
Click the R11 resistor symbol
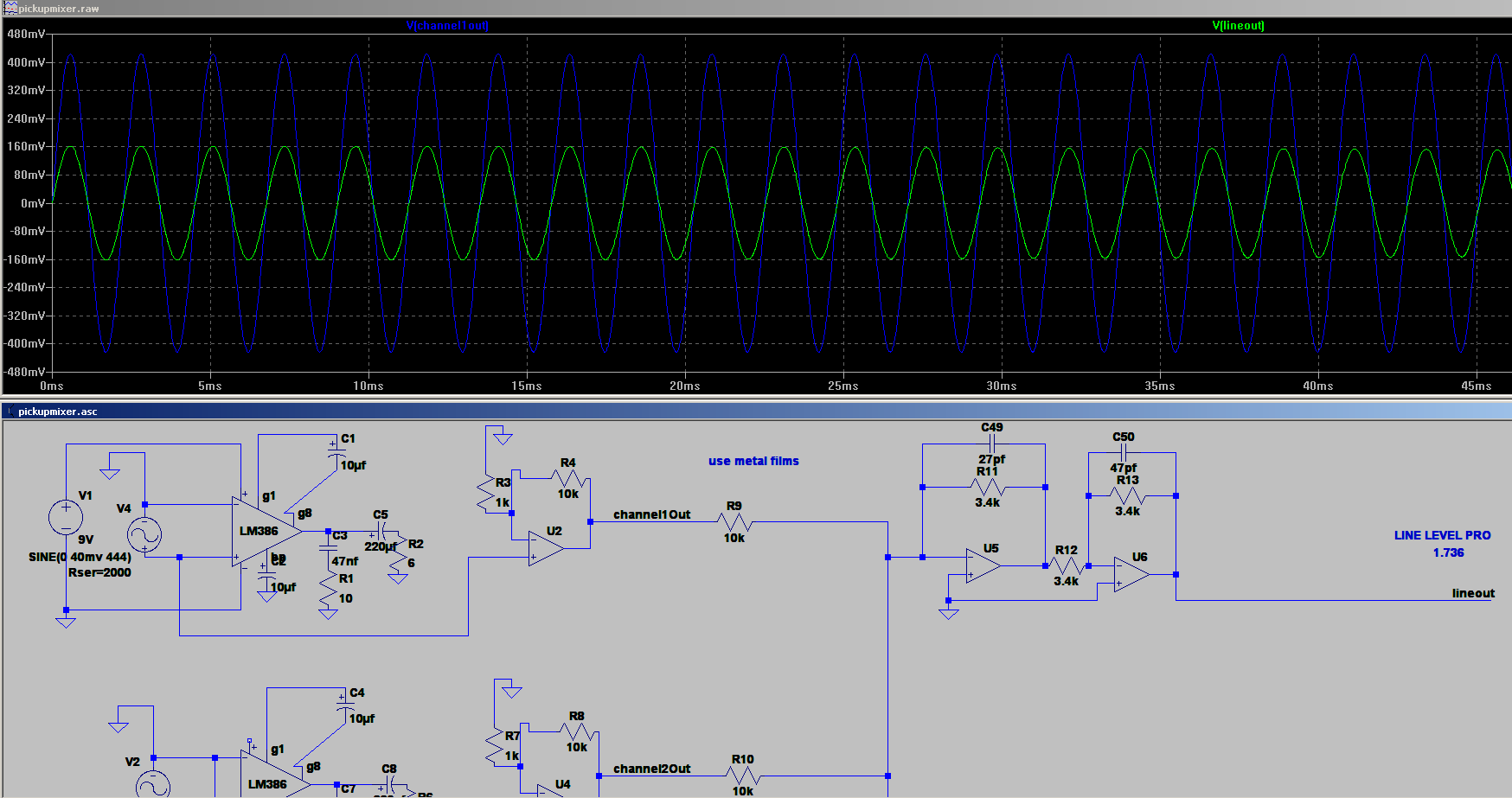pyautogui.click(x=988, y=488)
